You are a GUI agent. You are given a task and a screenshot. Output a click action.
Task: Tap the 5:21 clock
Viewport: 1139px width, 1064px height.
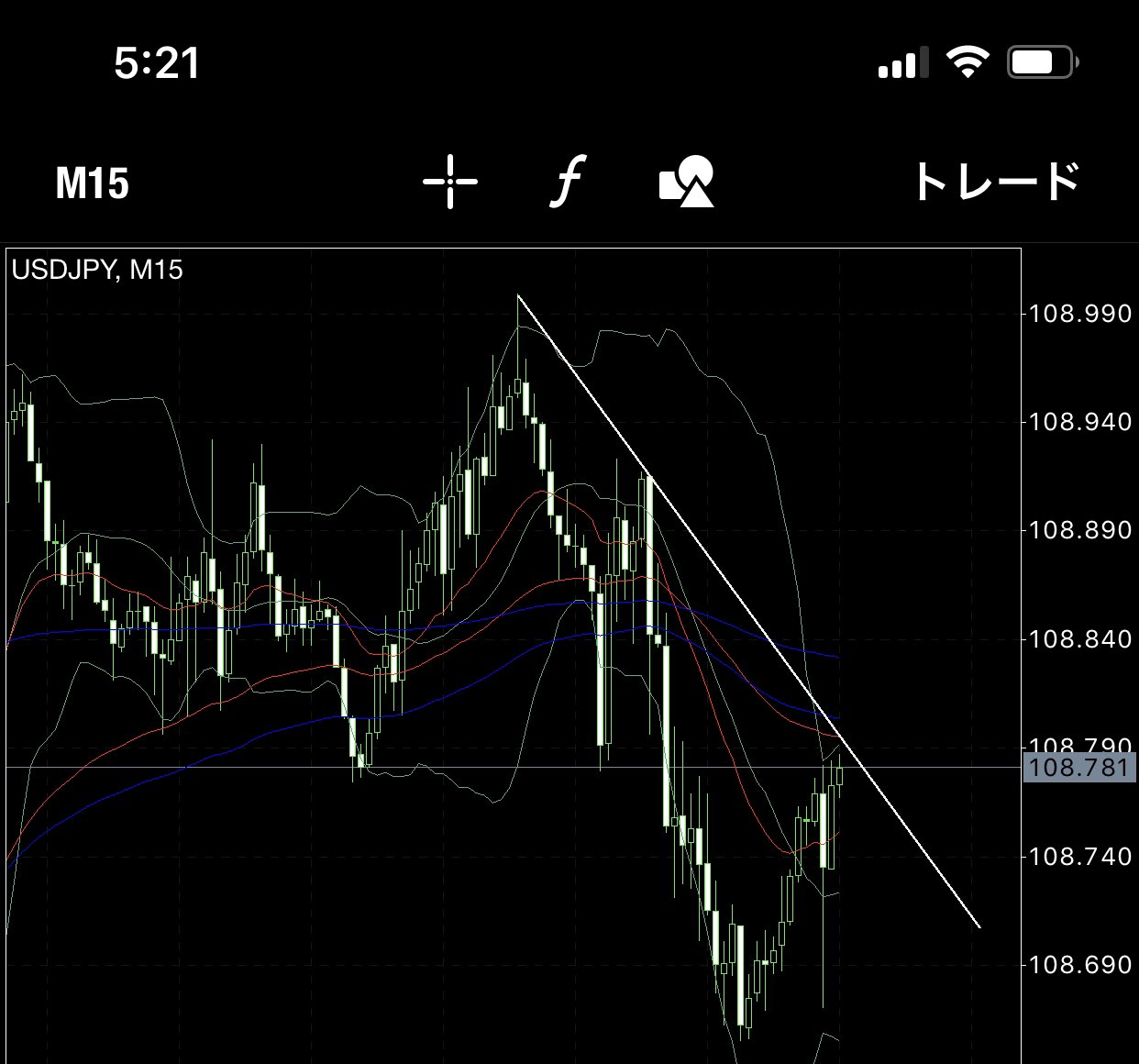tap(157, 63)
